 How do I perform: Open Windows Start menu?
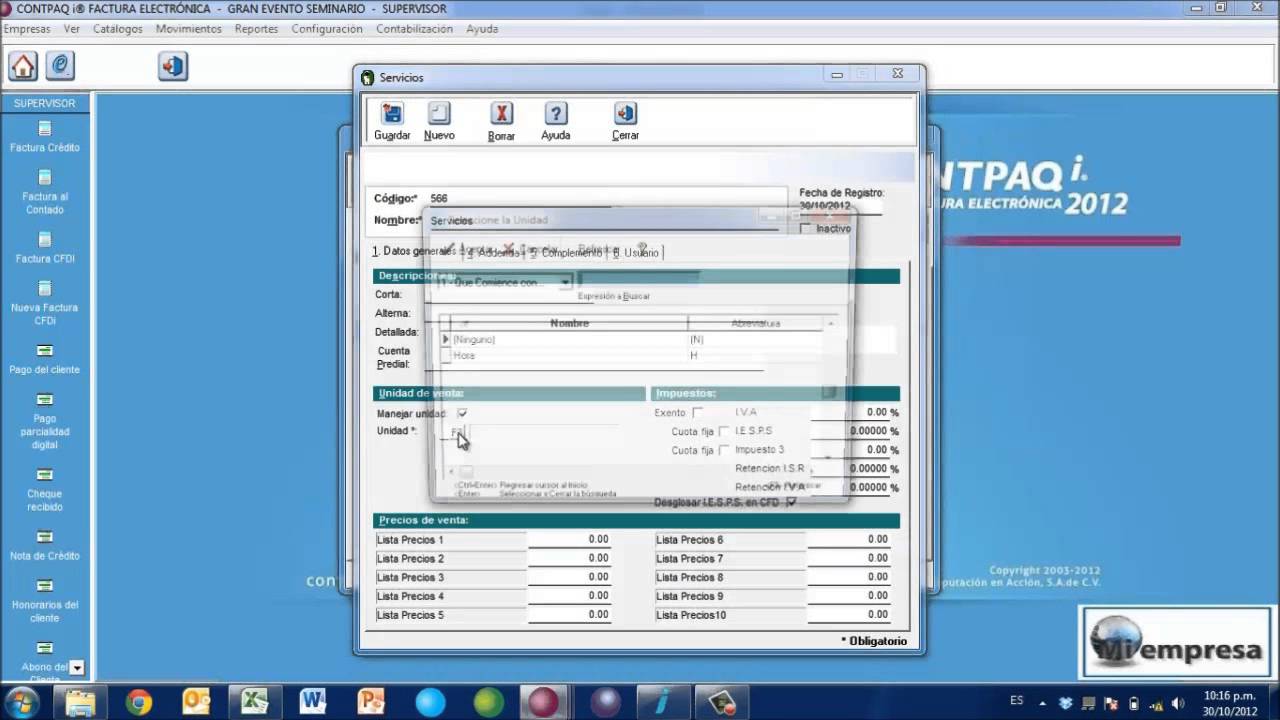point(21,702)
